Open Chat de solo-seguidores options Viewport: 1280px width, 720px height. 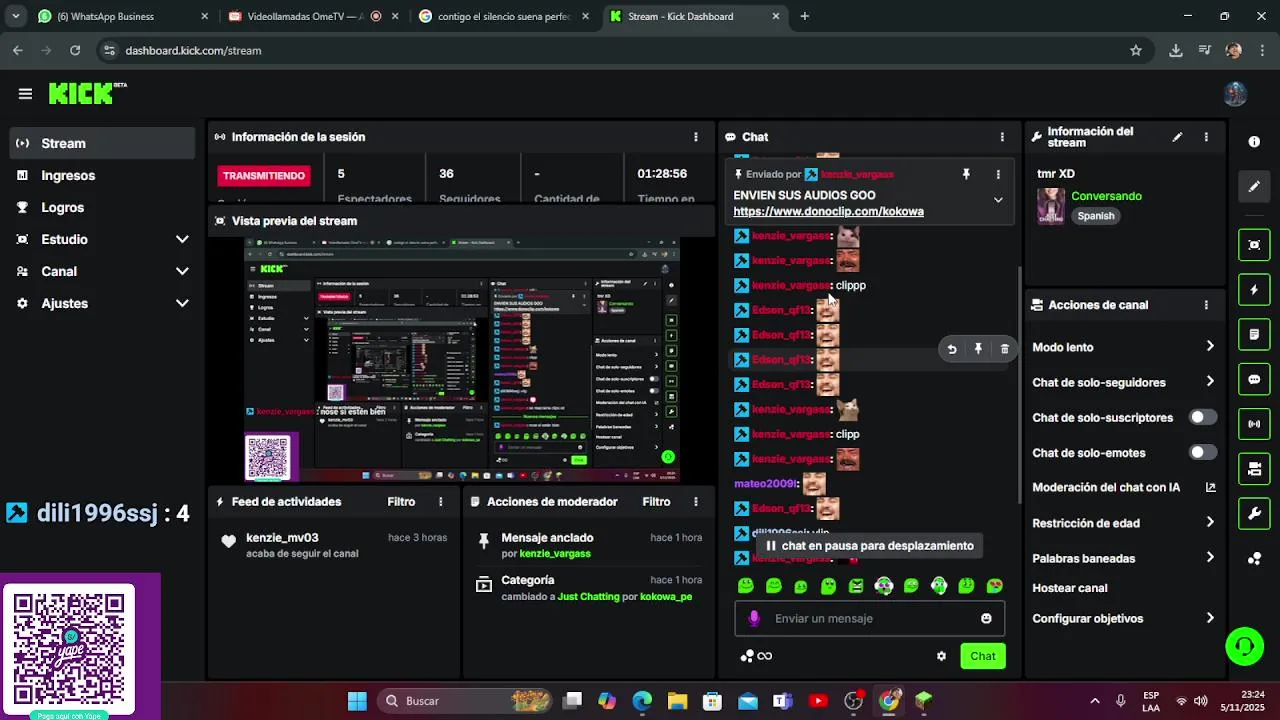(1123, 382)
